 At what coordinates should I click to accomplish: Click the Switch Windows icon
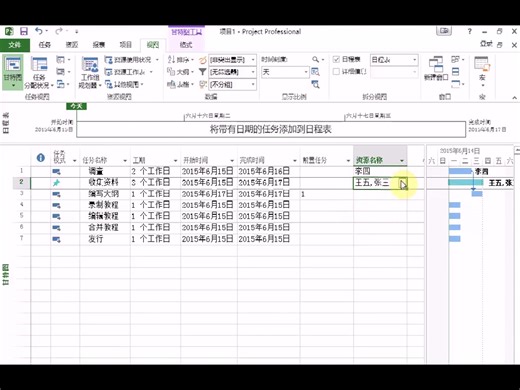pos(455,60)
